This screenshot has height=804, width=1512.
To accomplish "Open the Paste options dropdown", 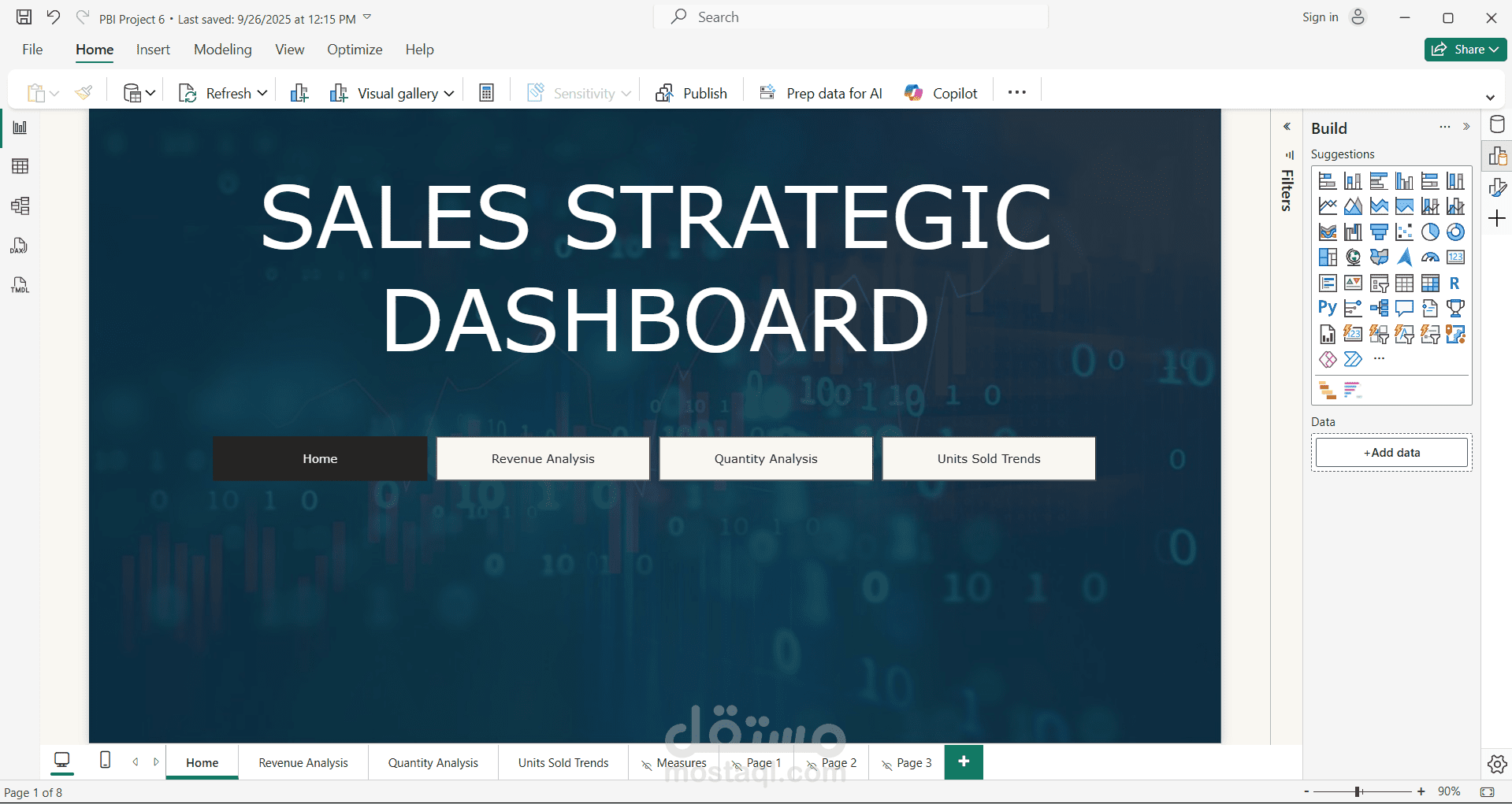I will coord(54,94).
